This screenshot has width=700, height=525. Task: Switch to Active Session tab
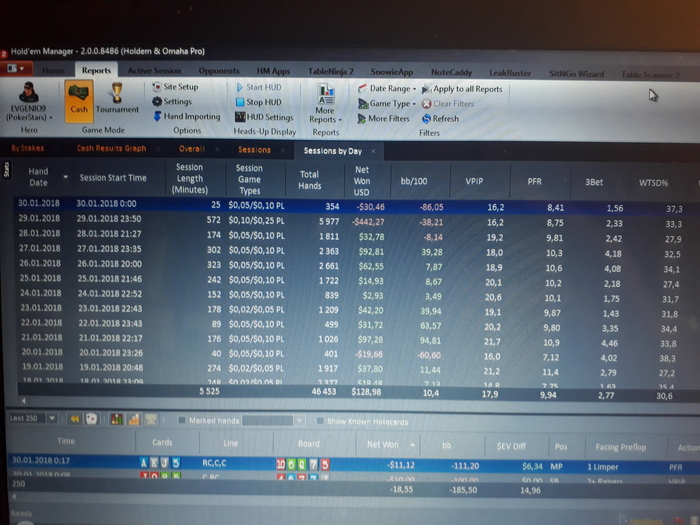(x=154, y=71)
